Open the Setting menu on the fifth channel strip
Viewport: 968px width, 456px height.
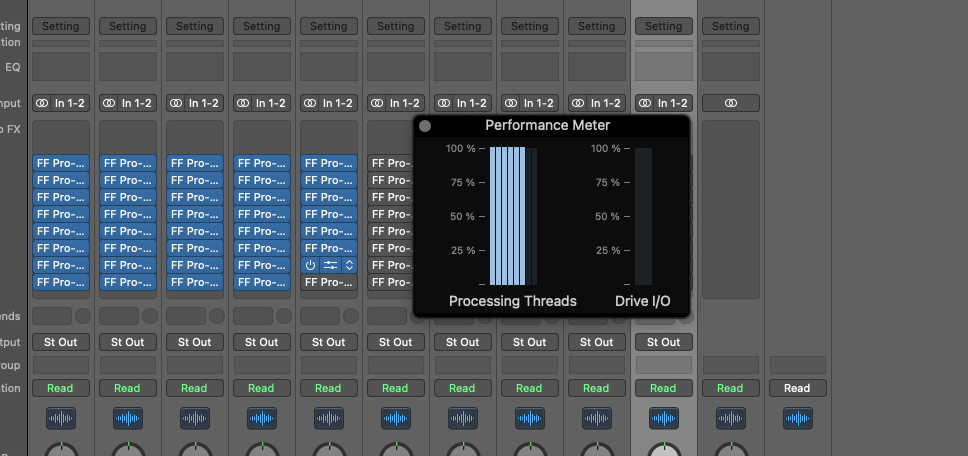pos(328,26)
